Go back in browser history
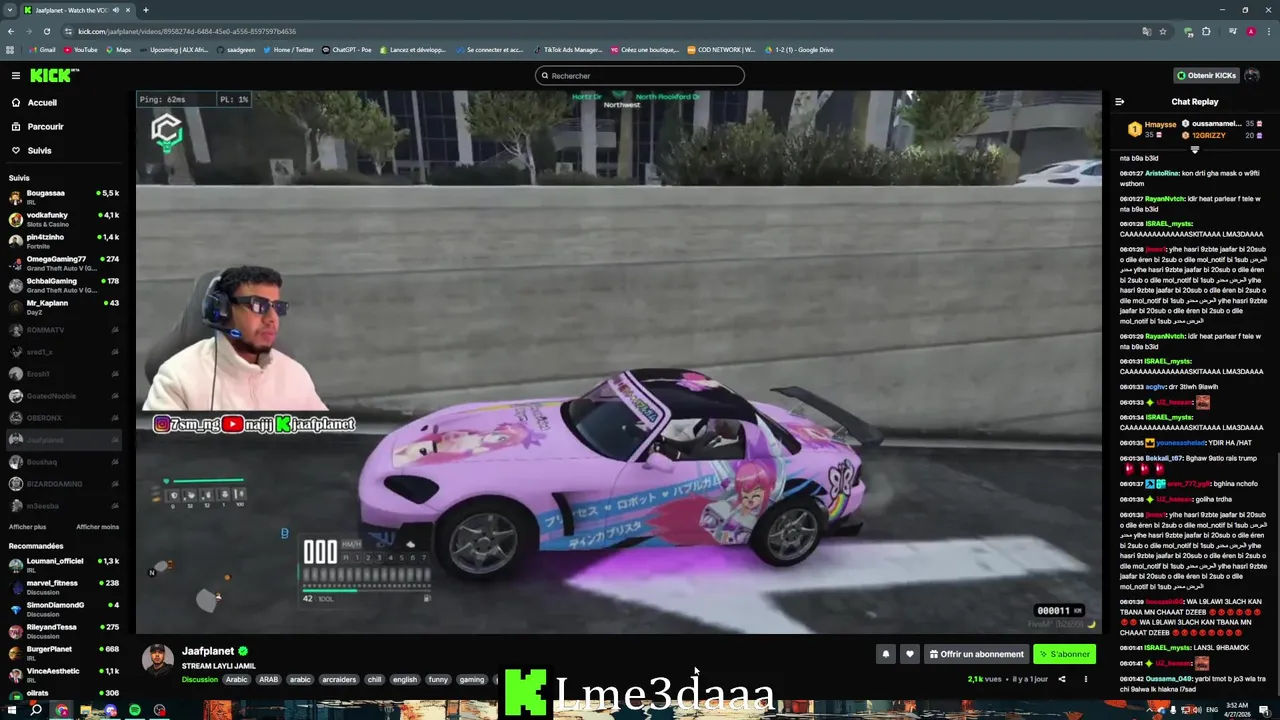 (x=11, y=31)
